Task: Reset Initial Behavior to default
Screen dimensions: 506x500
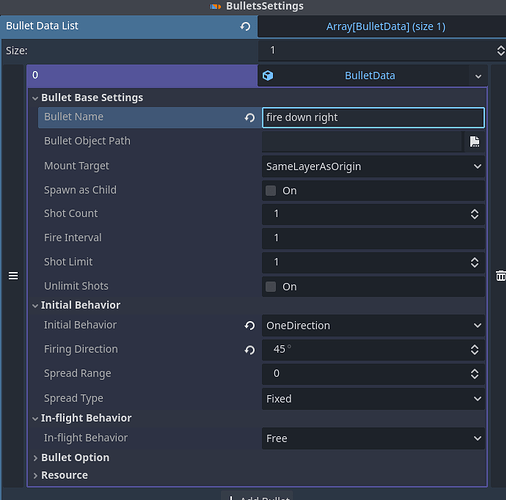Action: coord(250,326)
